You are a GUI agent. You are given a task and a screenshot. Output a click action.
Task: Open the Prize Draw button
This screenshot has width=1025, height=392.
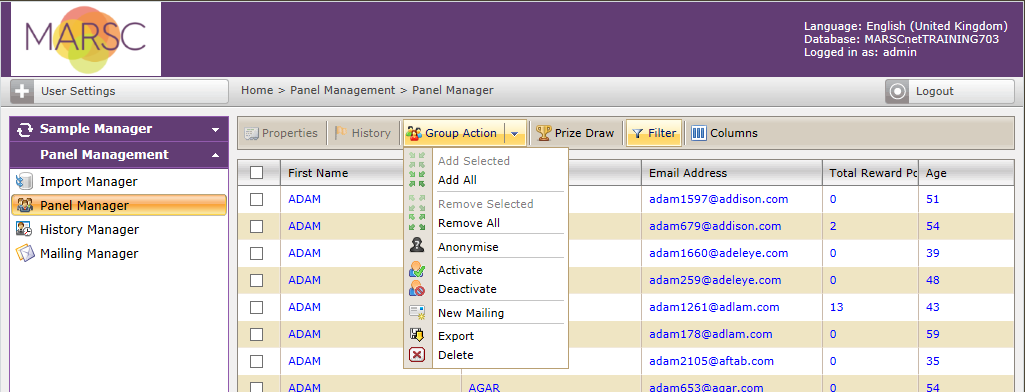[x=576, y=133]
